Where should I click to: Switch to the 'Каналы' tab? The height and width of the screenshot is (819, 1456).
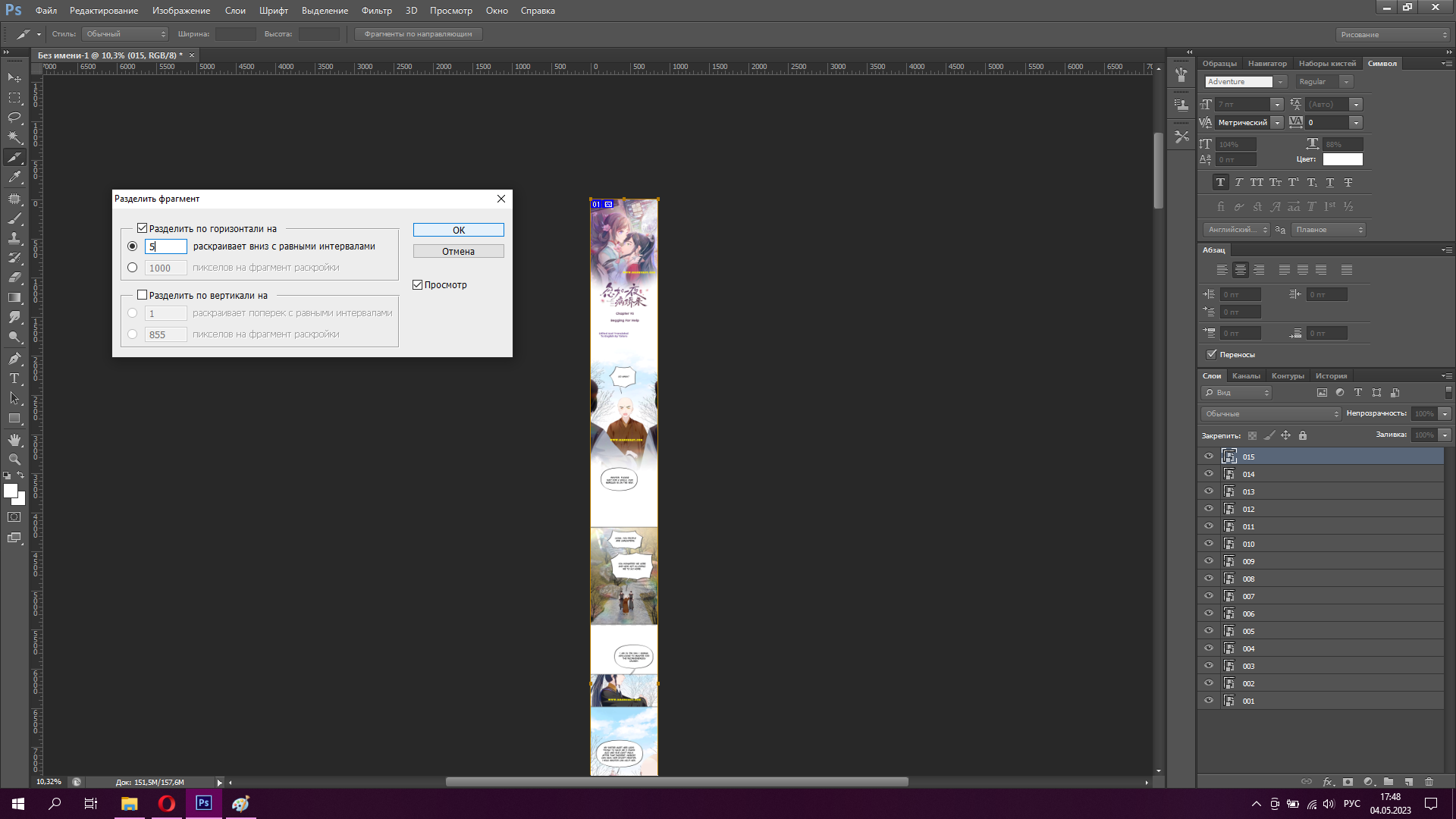click(1246, 376)
